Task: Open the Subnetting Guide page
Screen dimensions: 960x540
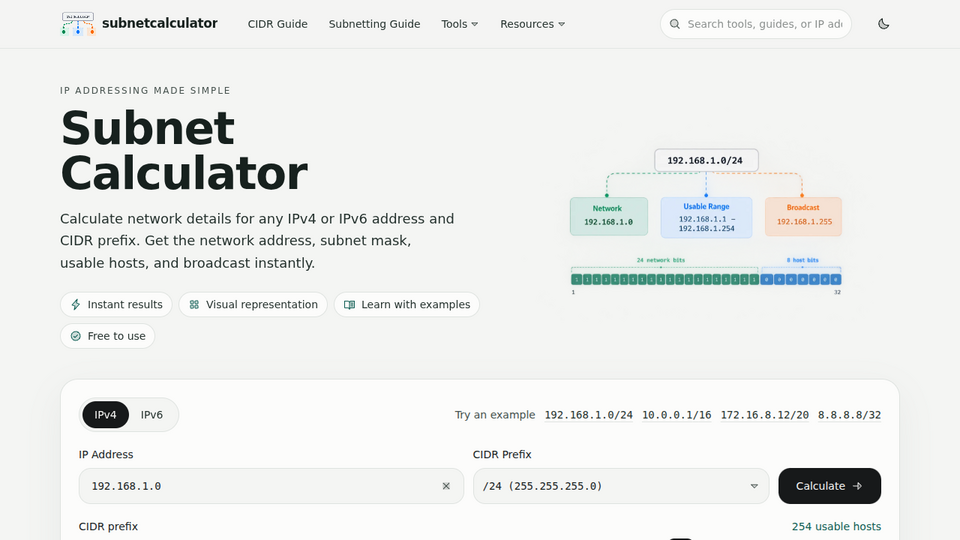Action: 374,24
